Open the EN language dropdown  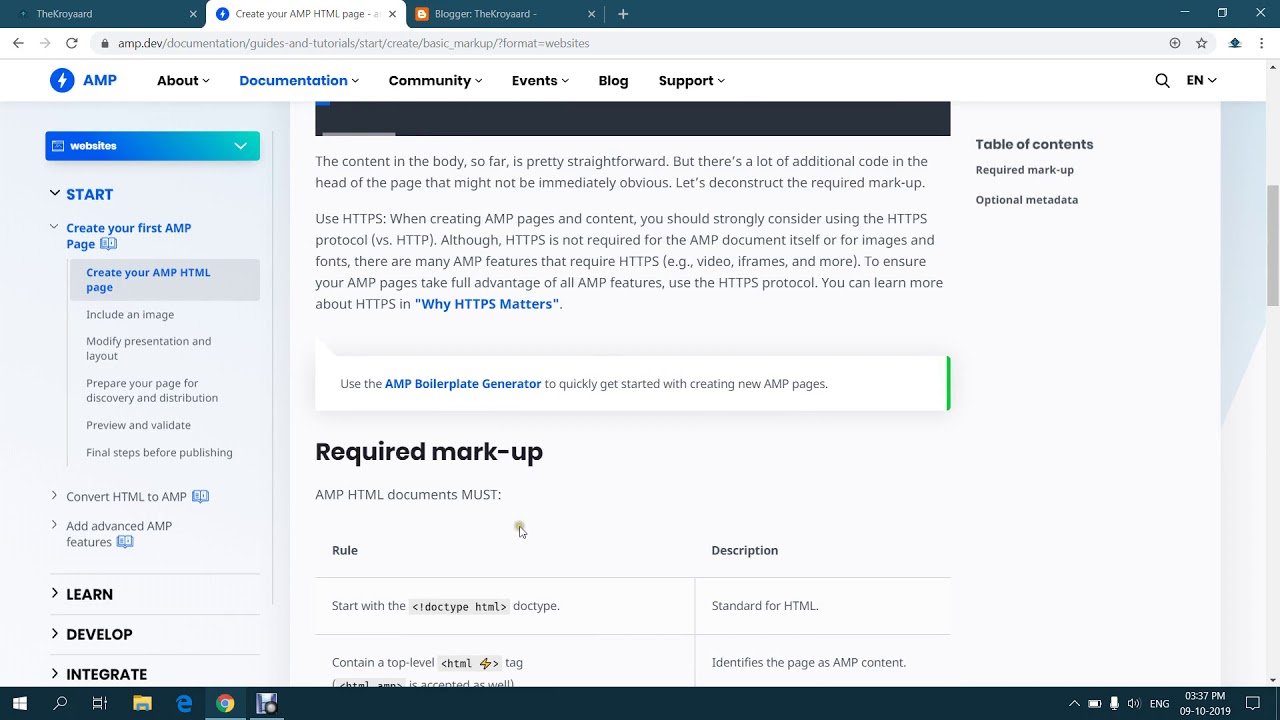coord(1201,80)
